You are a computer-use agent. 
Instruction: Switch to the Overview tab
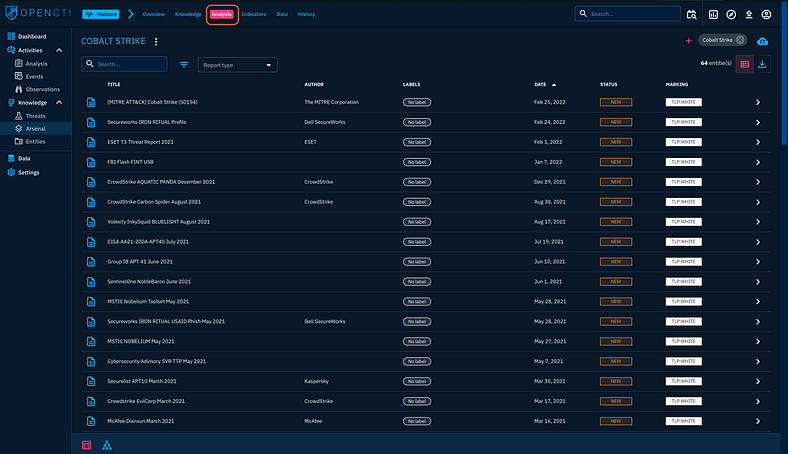click(153, 14)
